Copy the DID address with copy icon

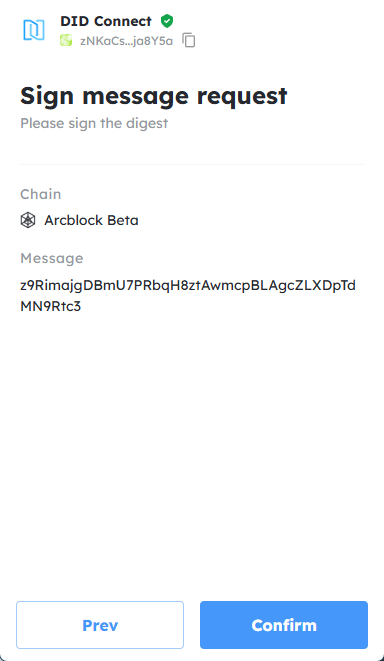189,40
